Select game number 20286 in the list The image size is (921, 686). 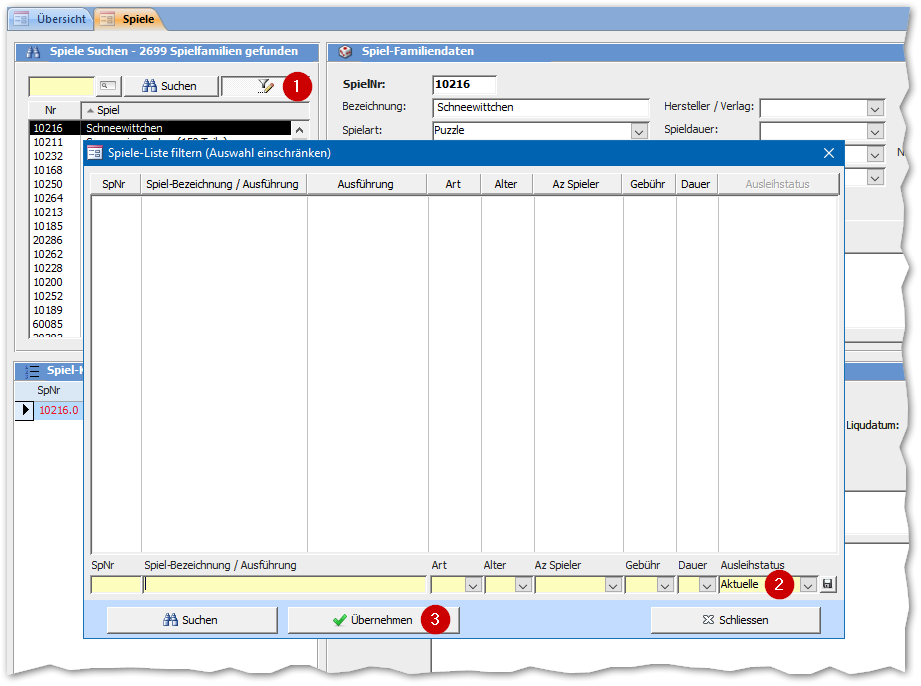click(x=48, y=240)
